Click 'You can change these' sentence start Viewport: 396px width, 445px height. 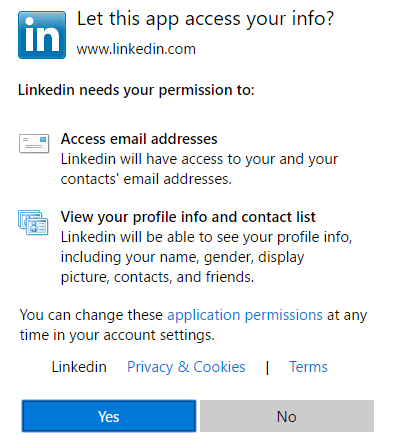[91, 315]
